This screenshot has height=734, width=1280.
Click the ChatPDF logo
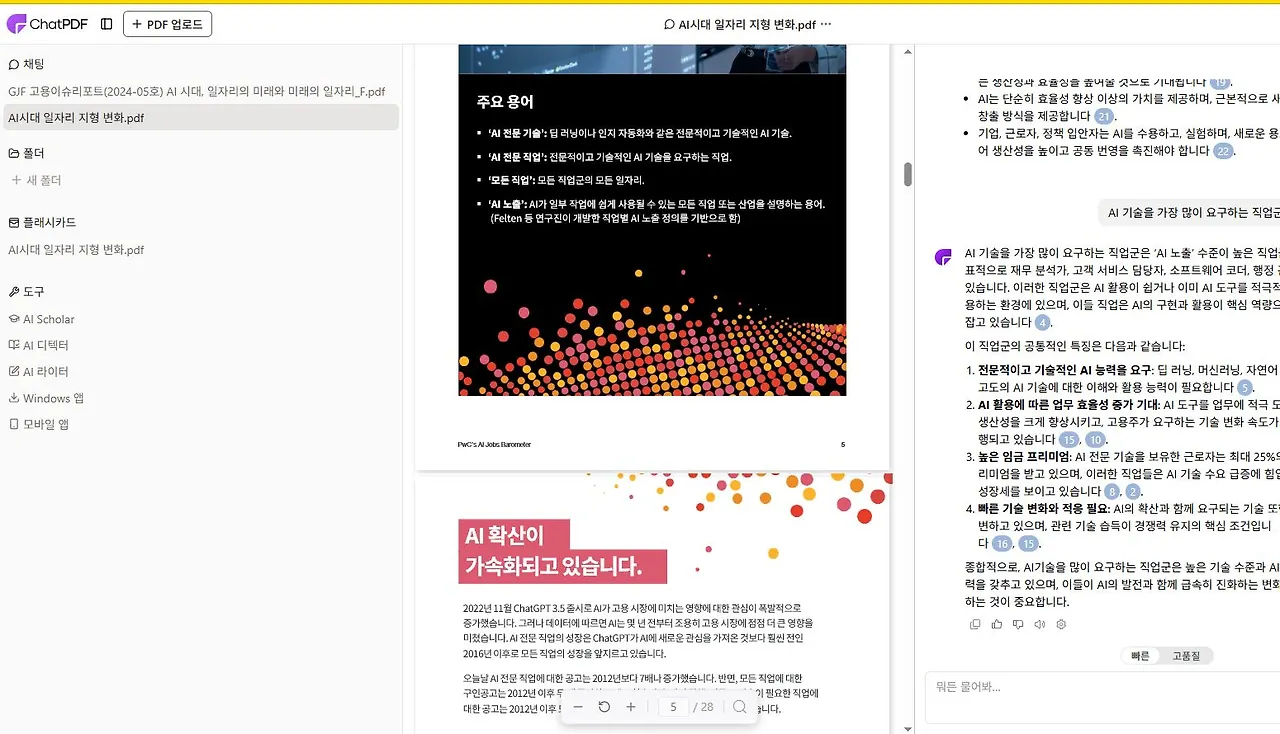coord(47,24)
